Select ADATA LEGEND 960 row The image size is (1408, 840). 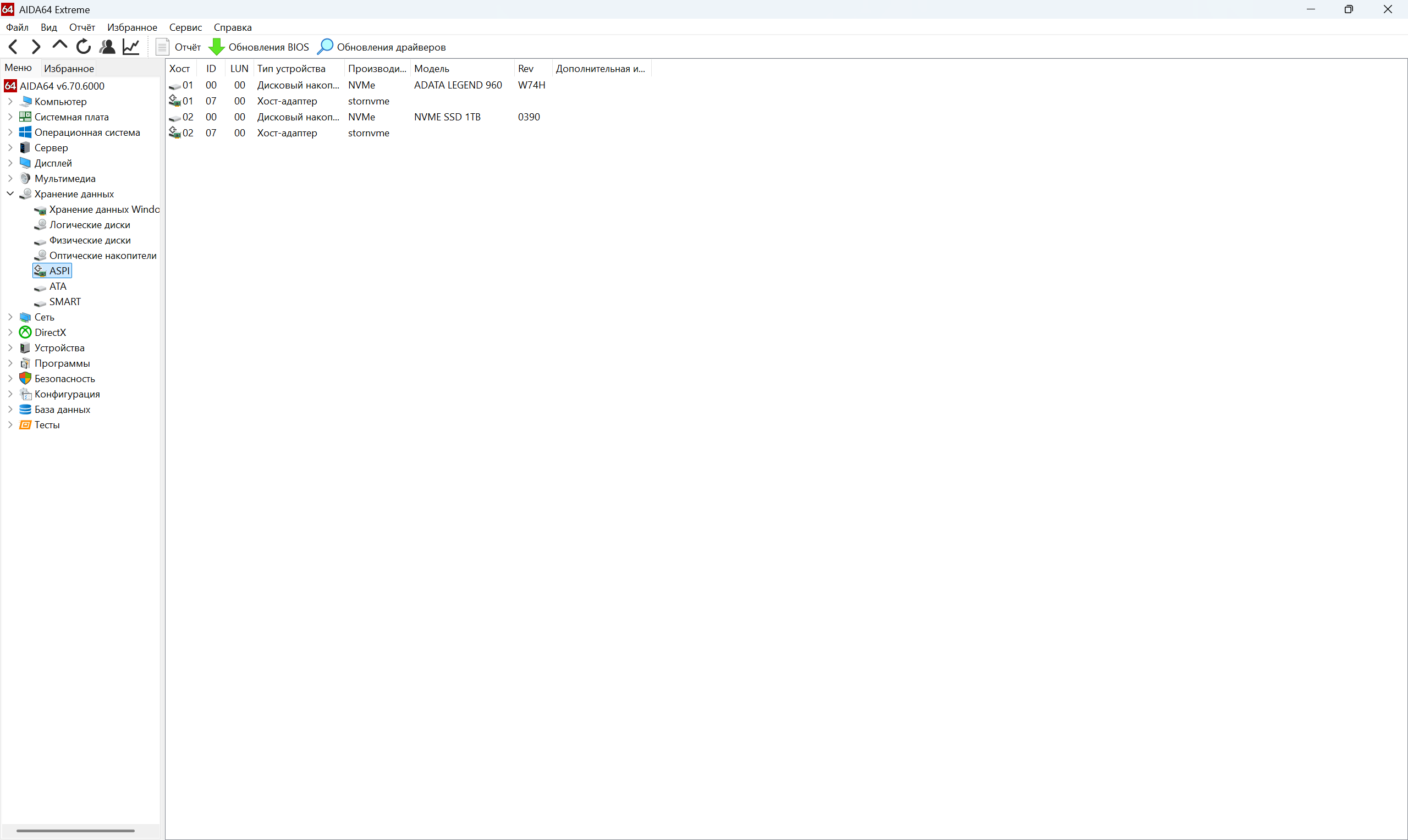[x=457, y=85]
